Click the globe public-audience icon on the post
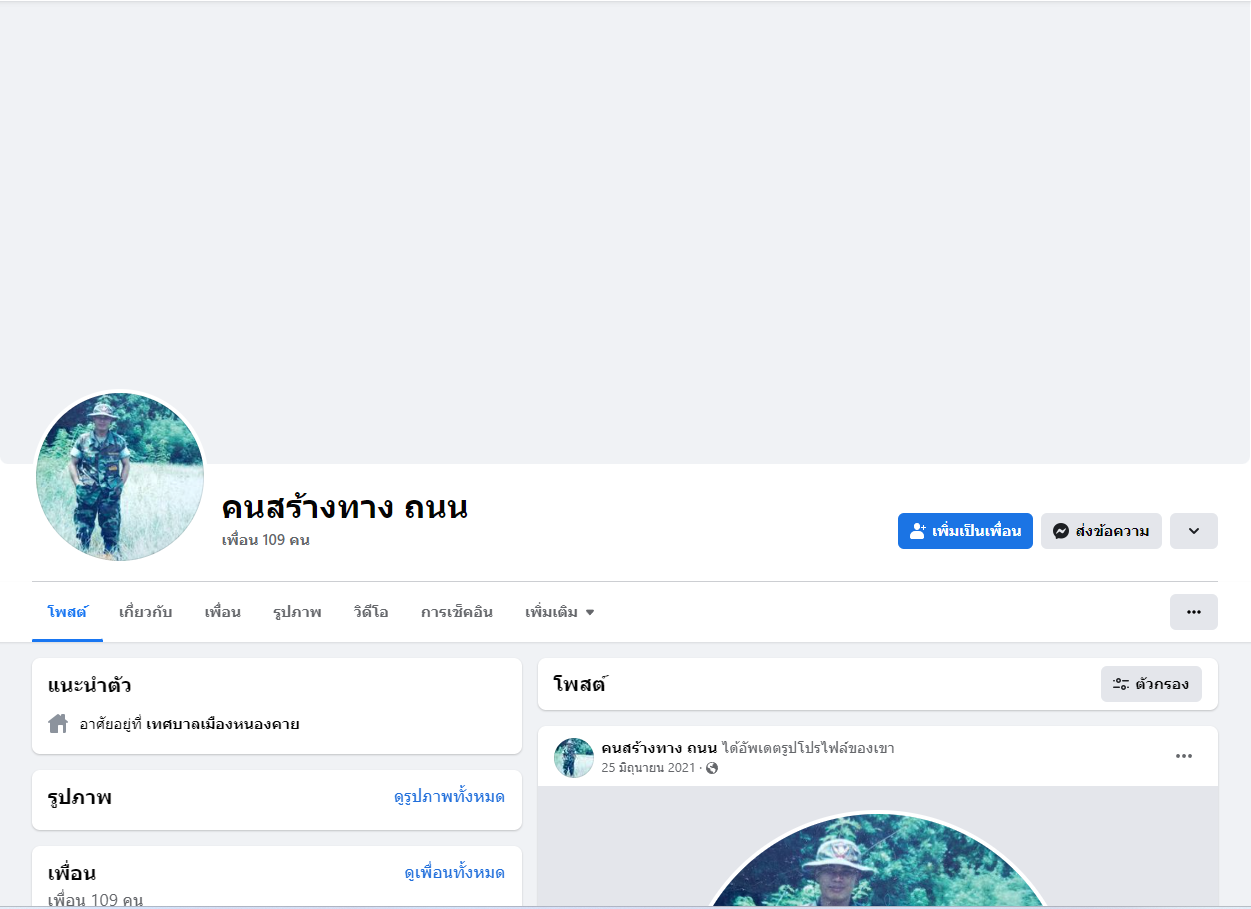1251x909 pixels. coord(712,768)
